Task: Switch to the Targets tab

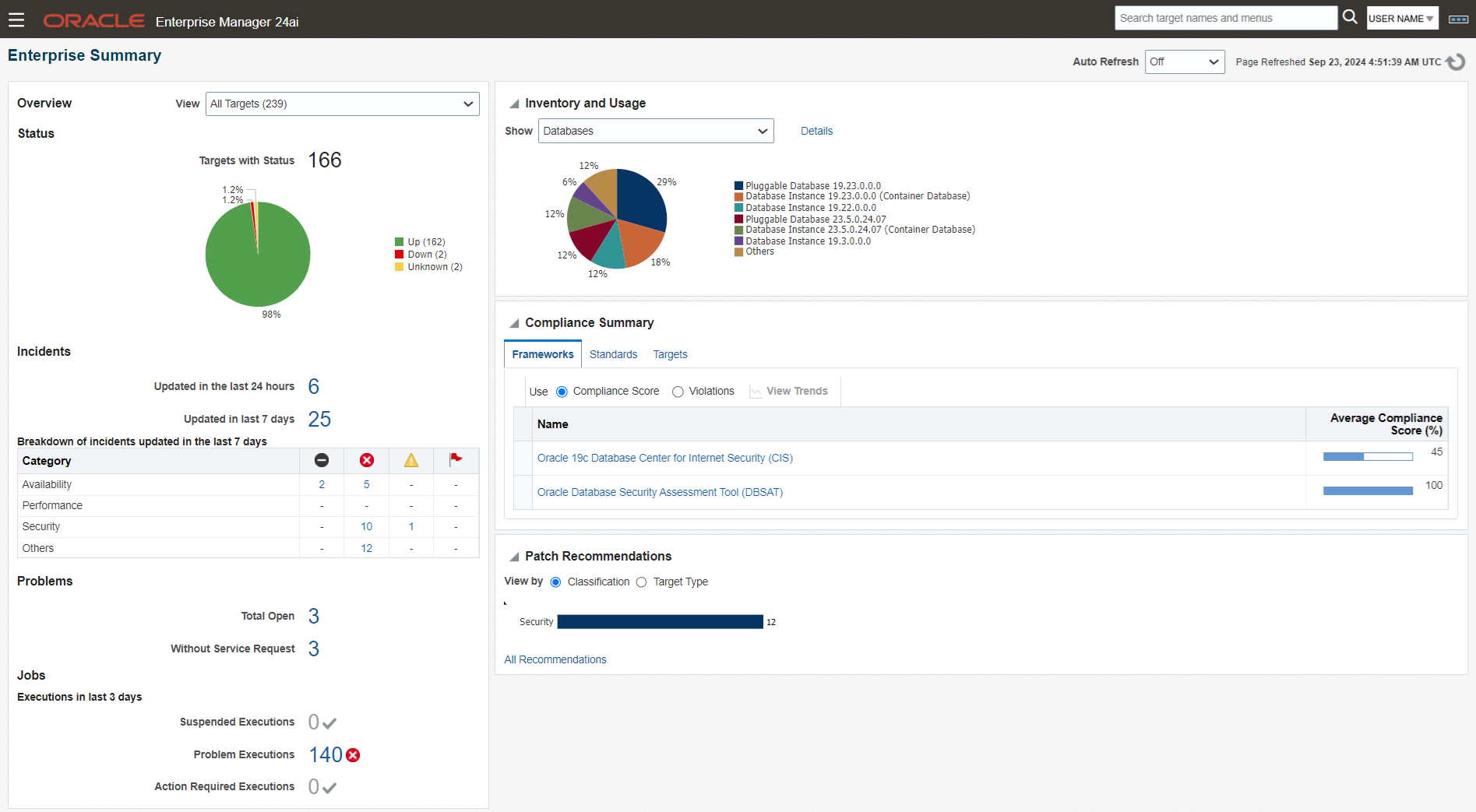Action: (670, 354)
